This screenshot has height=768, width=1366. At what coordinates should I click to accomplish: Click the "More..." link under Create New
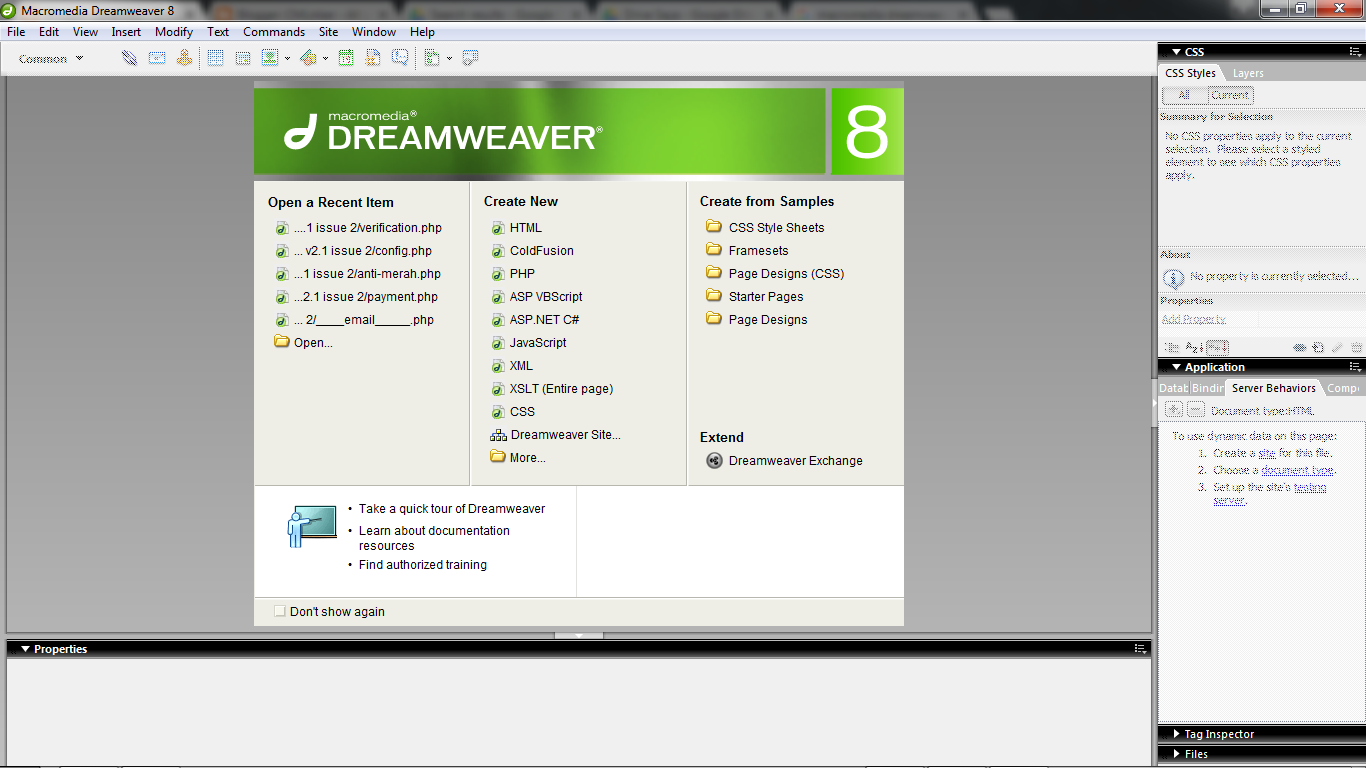[x=528, y=458]
